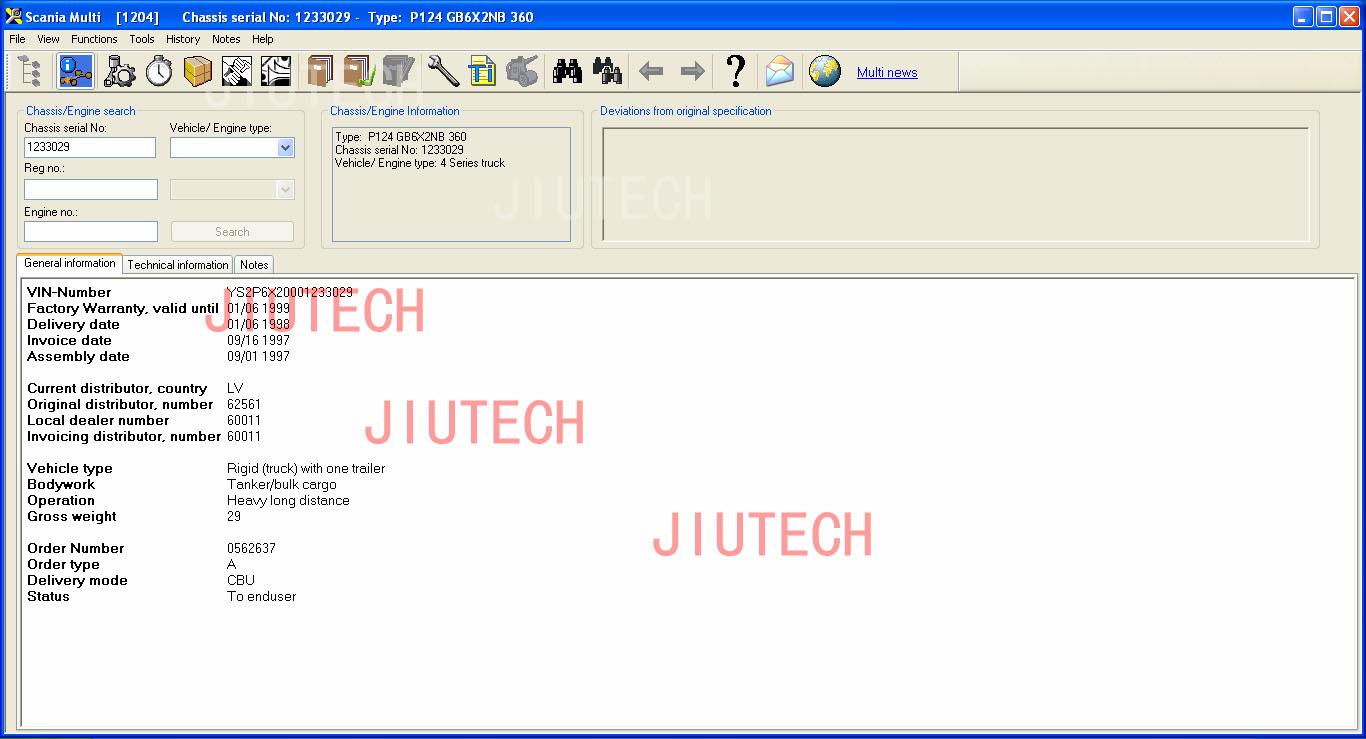Click the Scania Multi title bar icon
Screen dimensions: 1366x739
(x=13, y=16)
